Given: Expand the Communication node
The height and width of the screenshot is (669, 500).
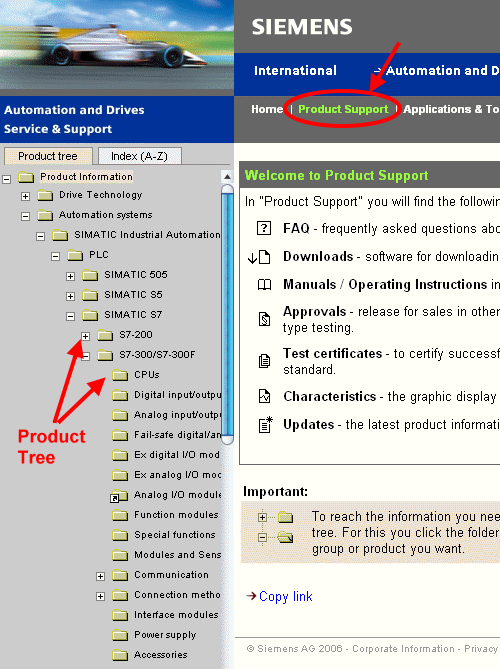Looking at the screenshot, I should pos(100,576).
